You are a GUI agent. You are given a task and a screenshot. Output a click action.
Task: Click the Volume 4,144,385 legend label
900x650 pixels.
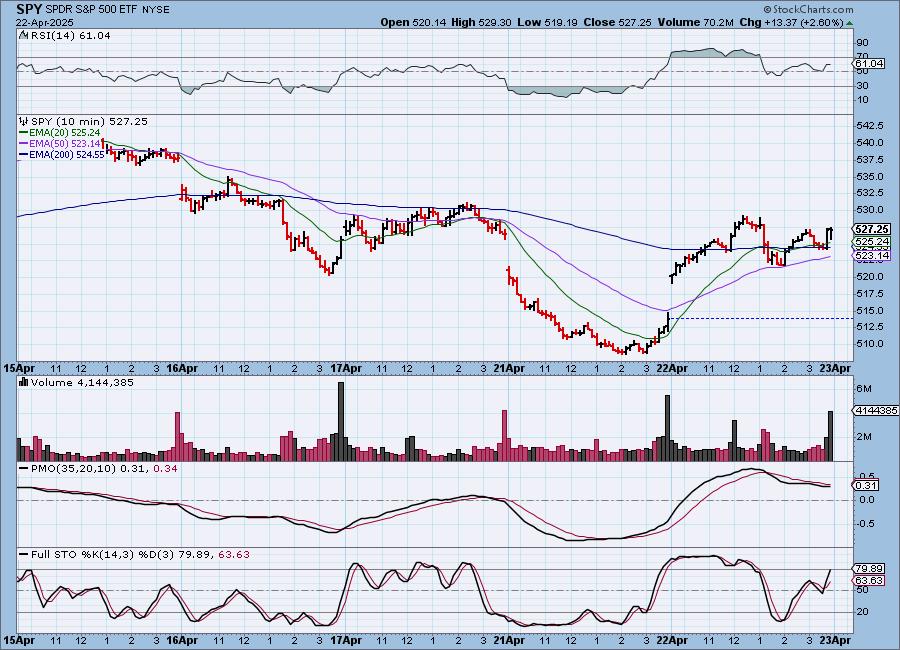82,382
